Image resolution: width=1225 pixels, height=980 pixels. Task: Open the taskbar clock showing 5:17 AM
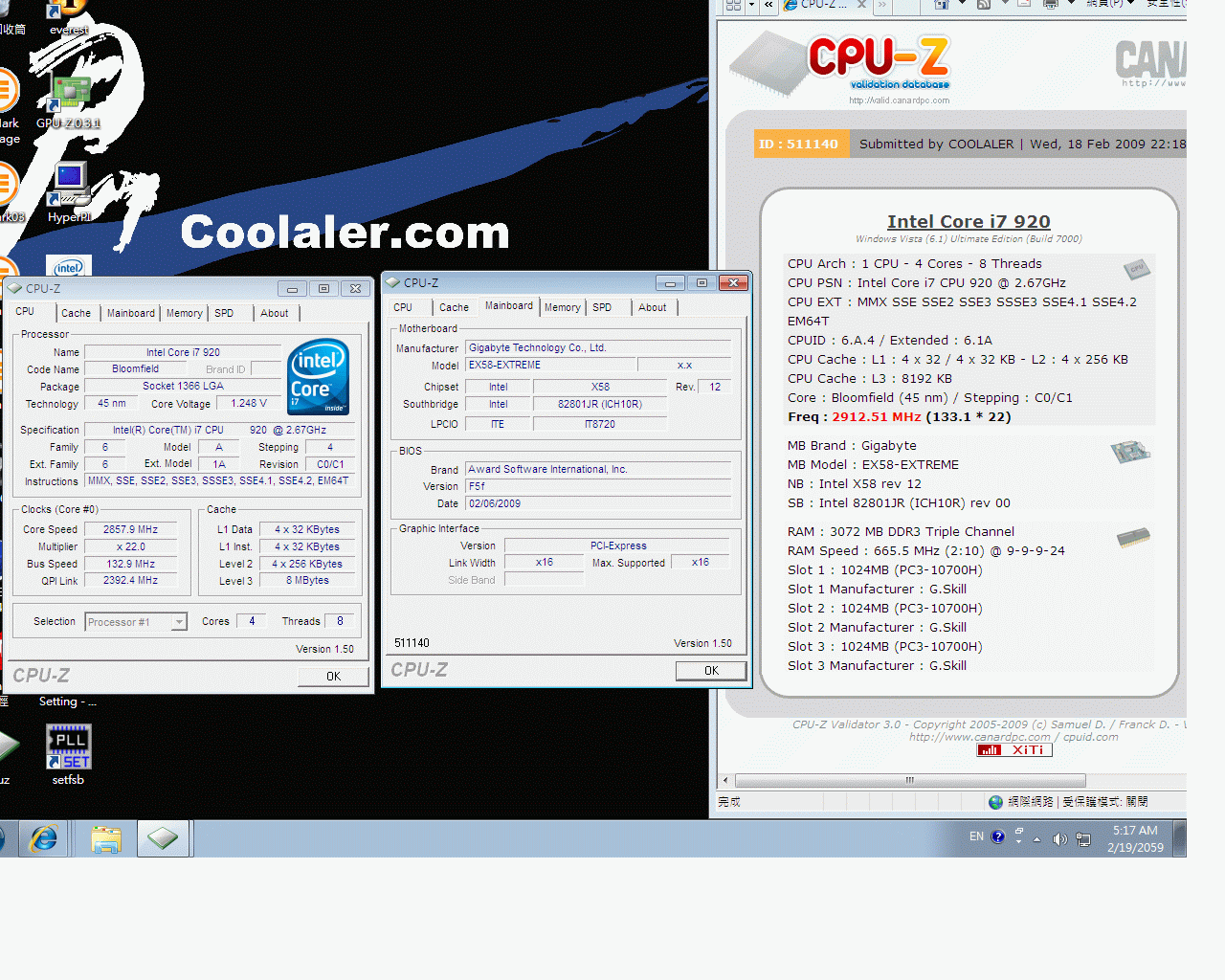tap(1135, 839)
